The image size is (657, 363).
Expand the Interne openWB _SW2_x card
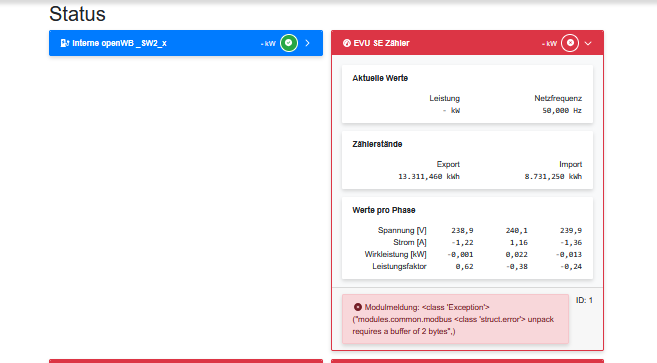pyautogui.click(x=308, y=43)
